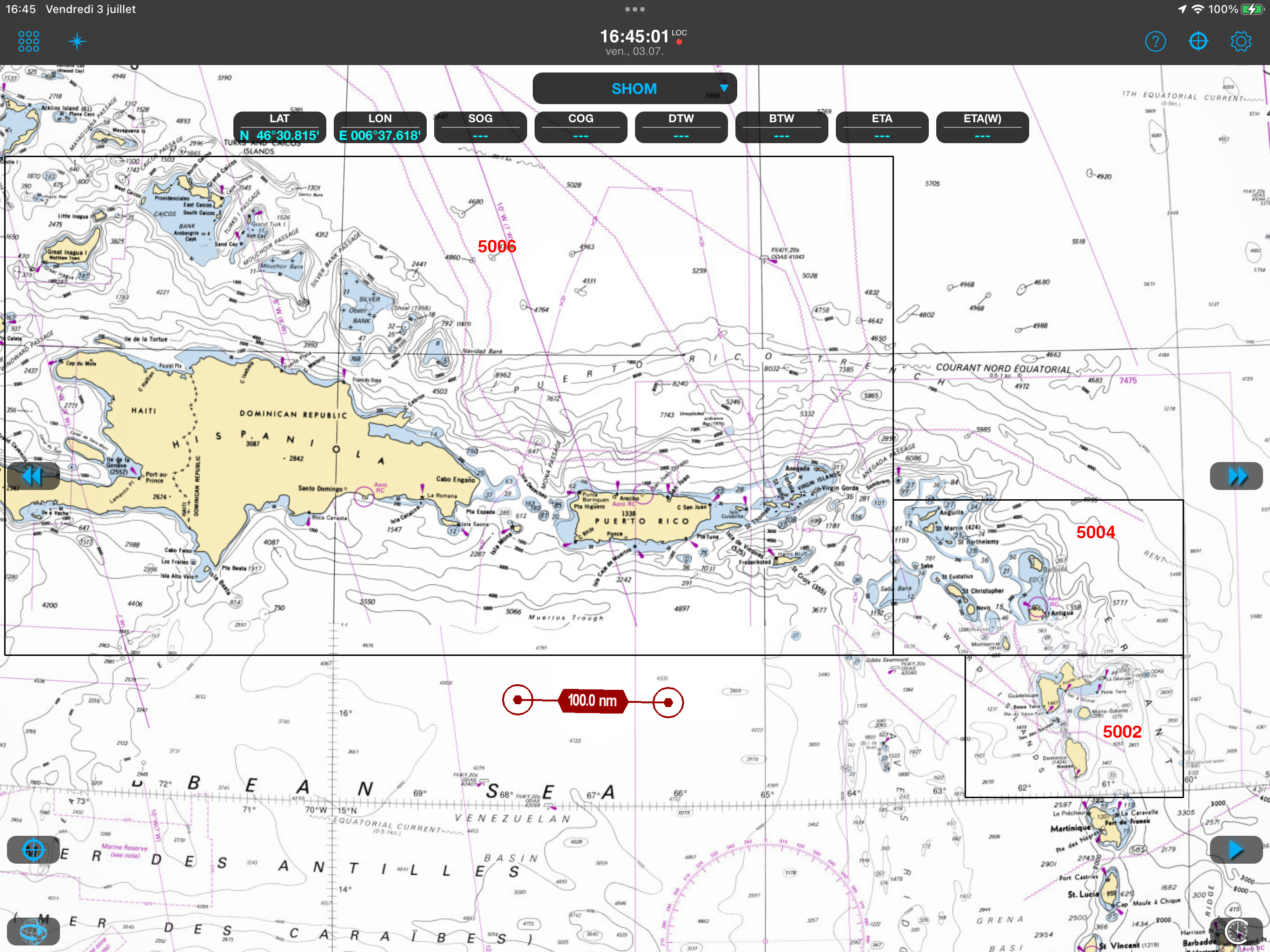Tap the Martinique label on chart
This screenshot has width=1270, height=952.
1070,828
